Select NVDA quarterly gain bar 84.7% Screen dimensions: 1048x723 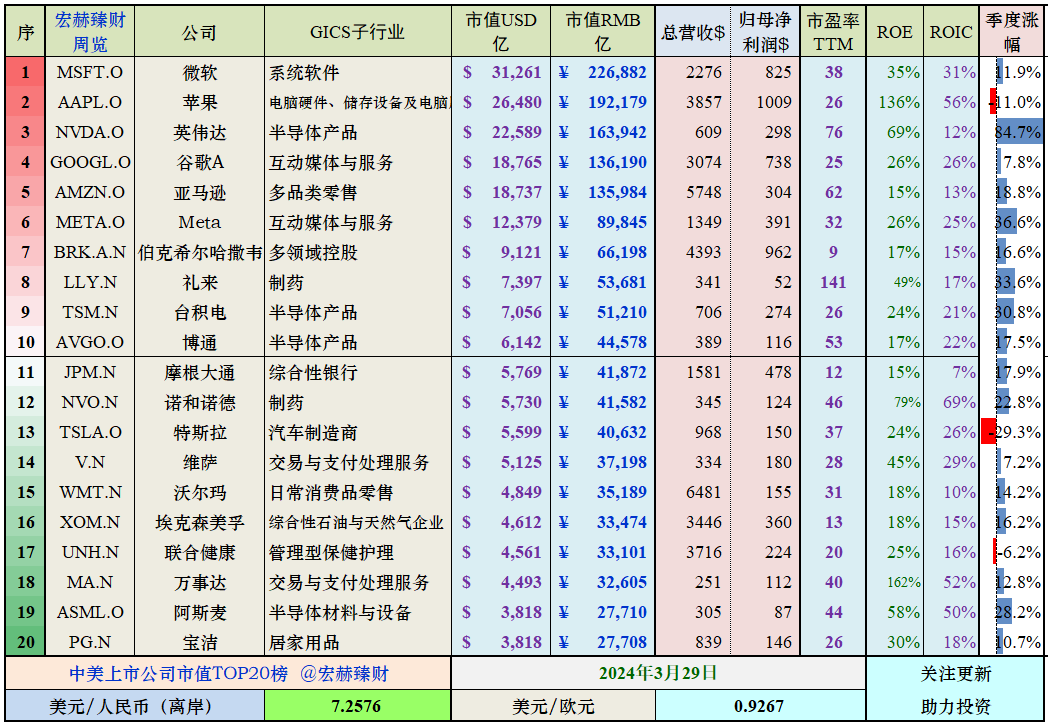pos(1018,132)
